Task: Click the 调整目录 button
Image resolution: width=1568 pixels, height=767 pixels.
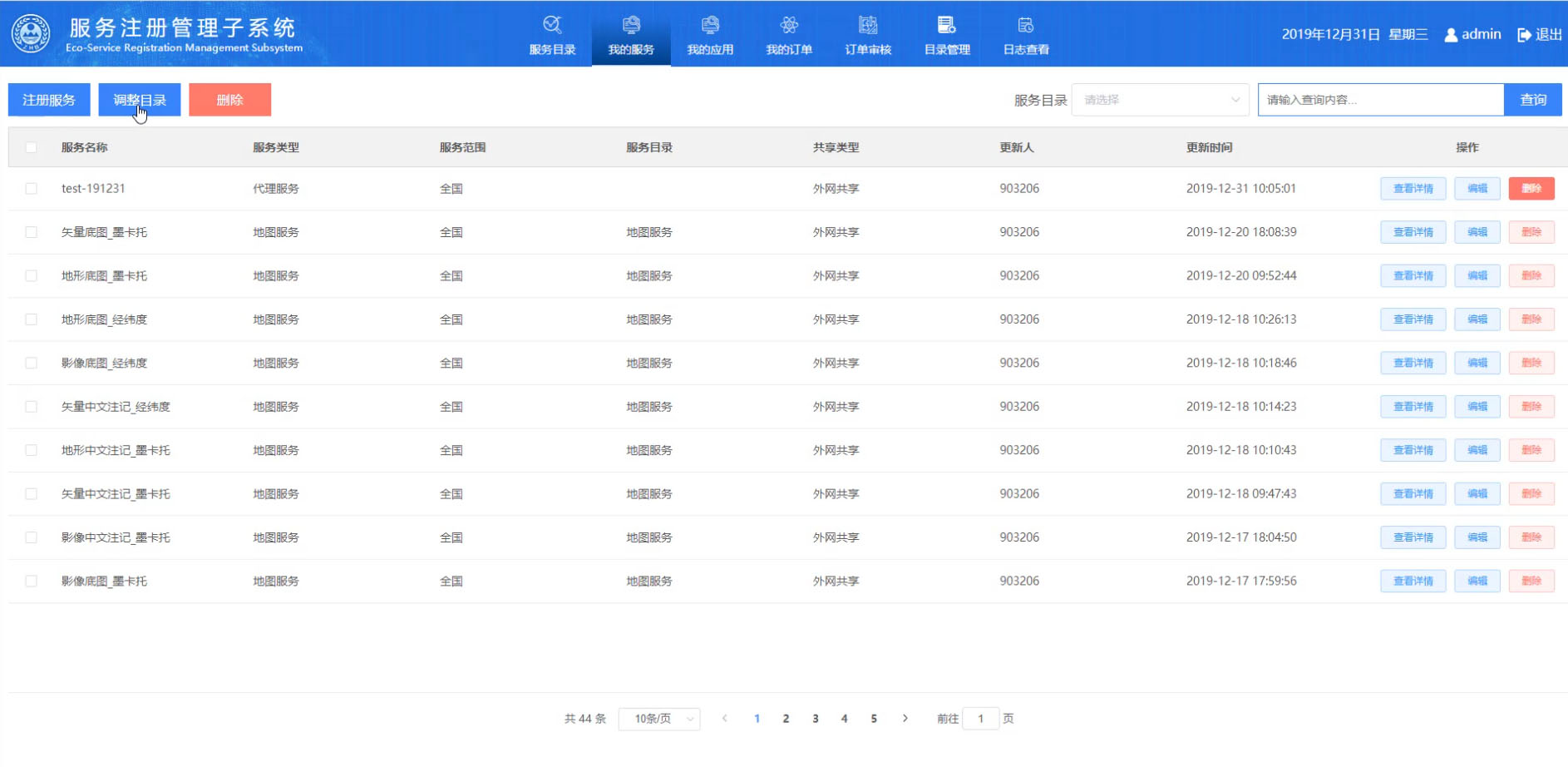Action: 140,100
